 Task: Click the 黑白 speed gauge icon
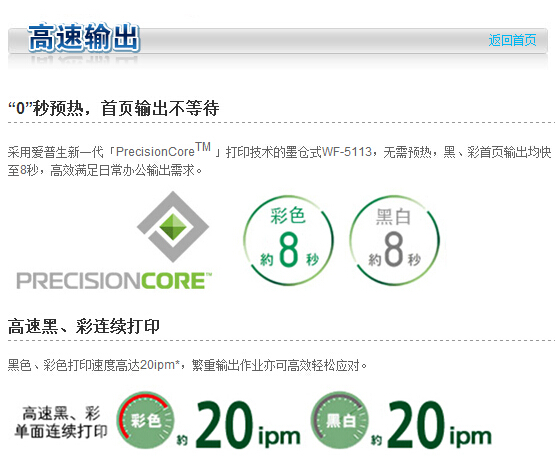pyautogui.click(x=339, y=420)
